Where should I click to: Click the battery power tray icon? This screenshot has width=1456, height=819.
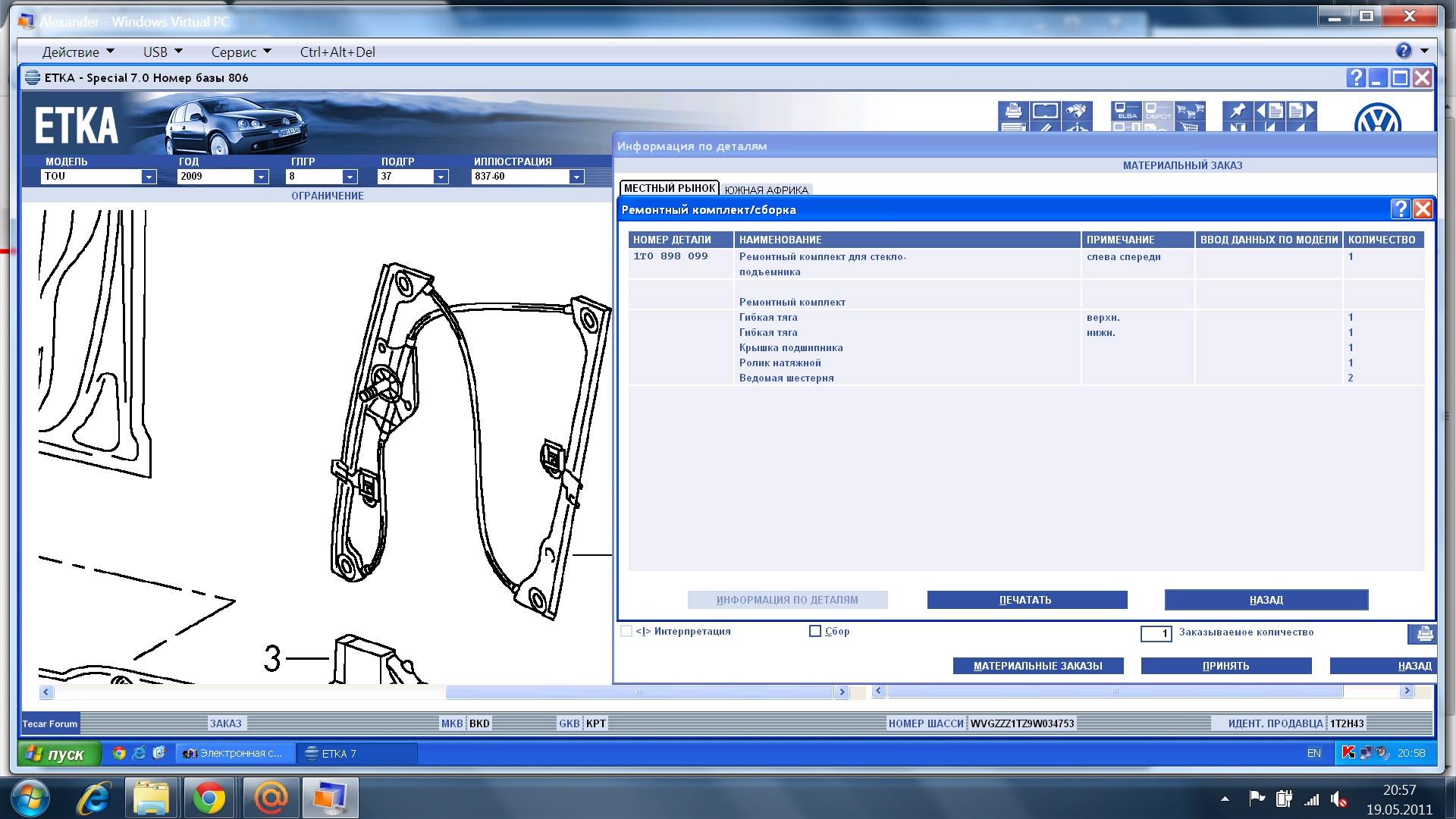1284,799
